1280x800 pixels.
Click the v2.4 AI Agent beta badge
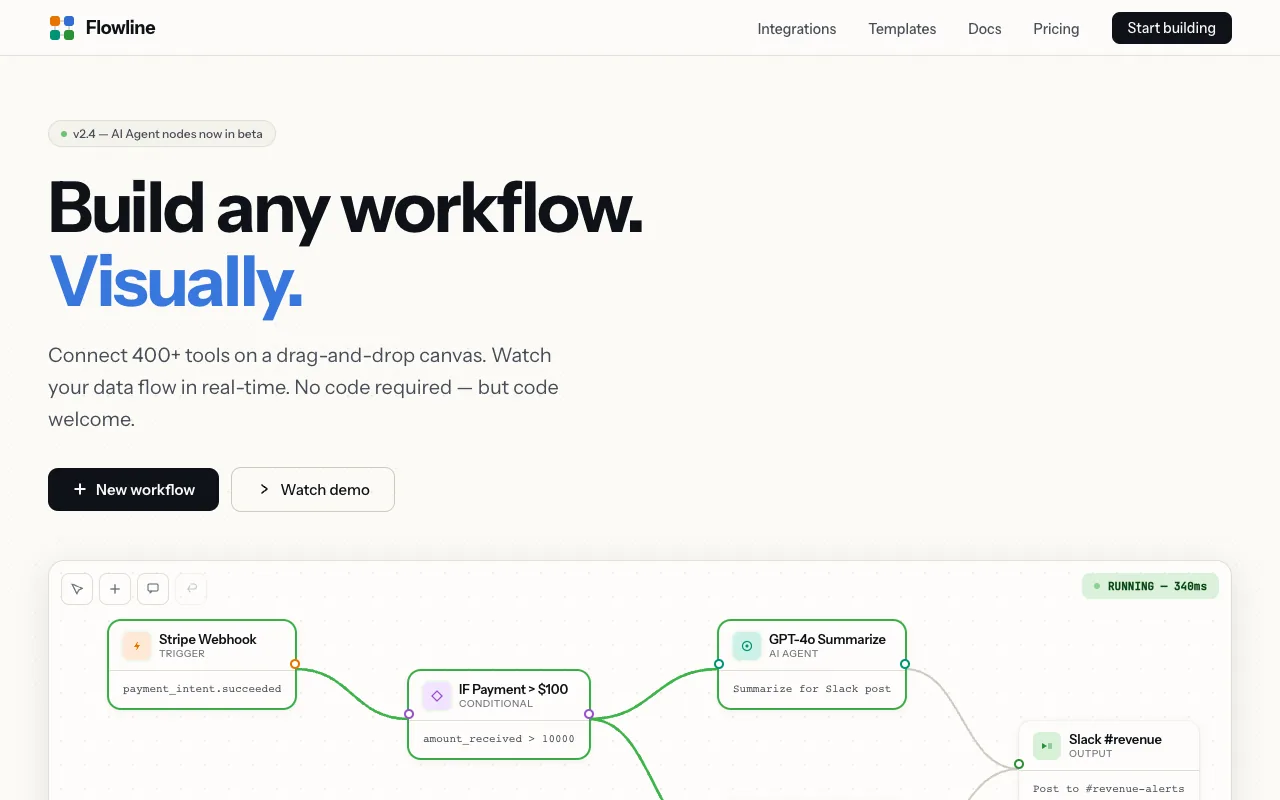pyautogui.click(x=162, y=133)
